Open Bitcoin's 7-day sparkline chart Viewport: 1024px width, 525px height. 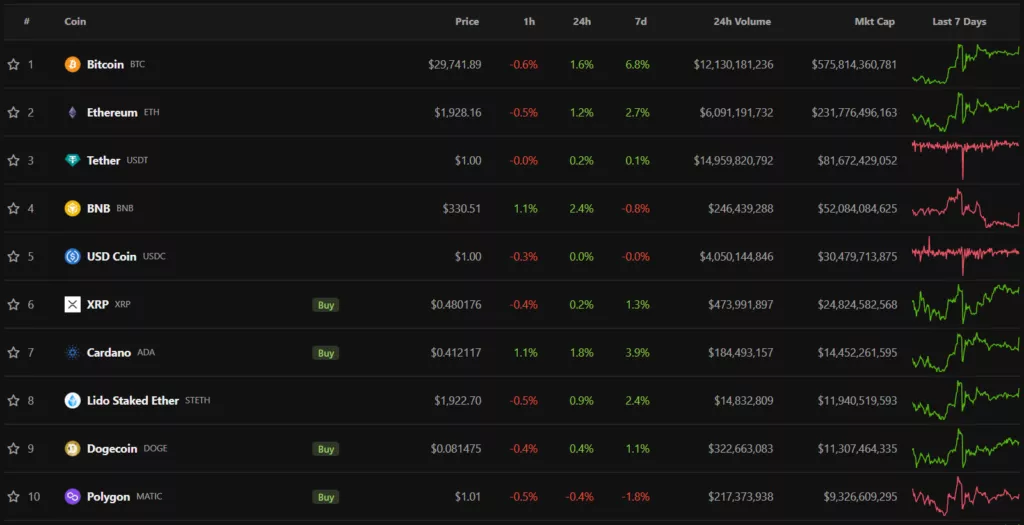[x=966, y=64]
